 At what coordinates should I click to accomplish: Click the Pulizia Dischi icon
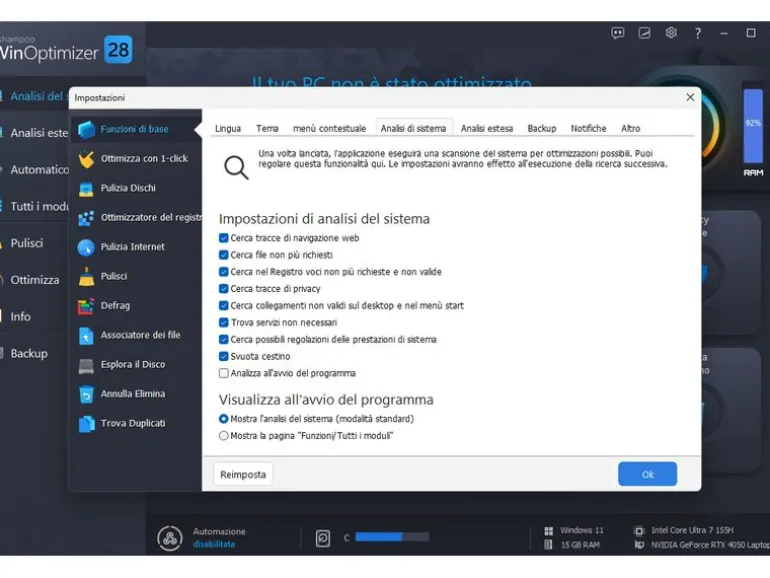click(86, 189)
